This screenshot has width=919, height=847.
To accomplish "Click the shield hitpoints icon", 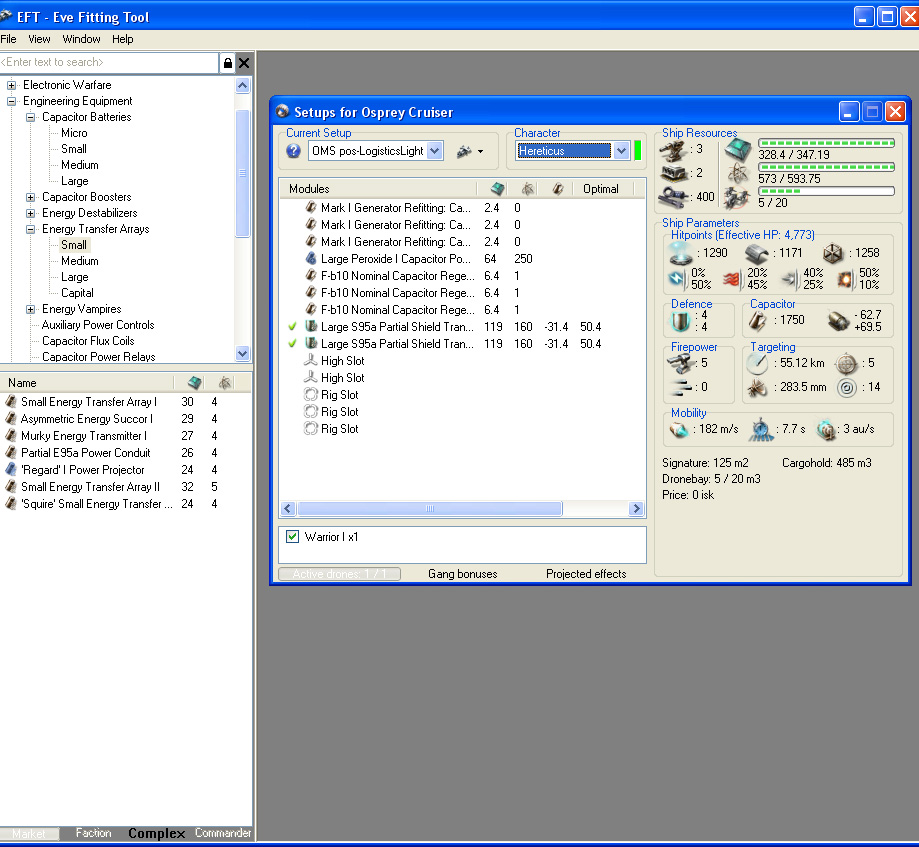I will 681,253.
